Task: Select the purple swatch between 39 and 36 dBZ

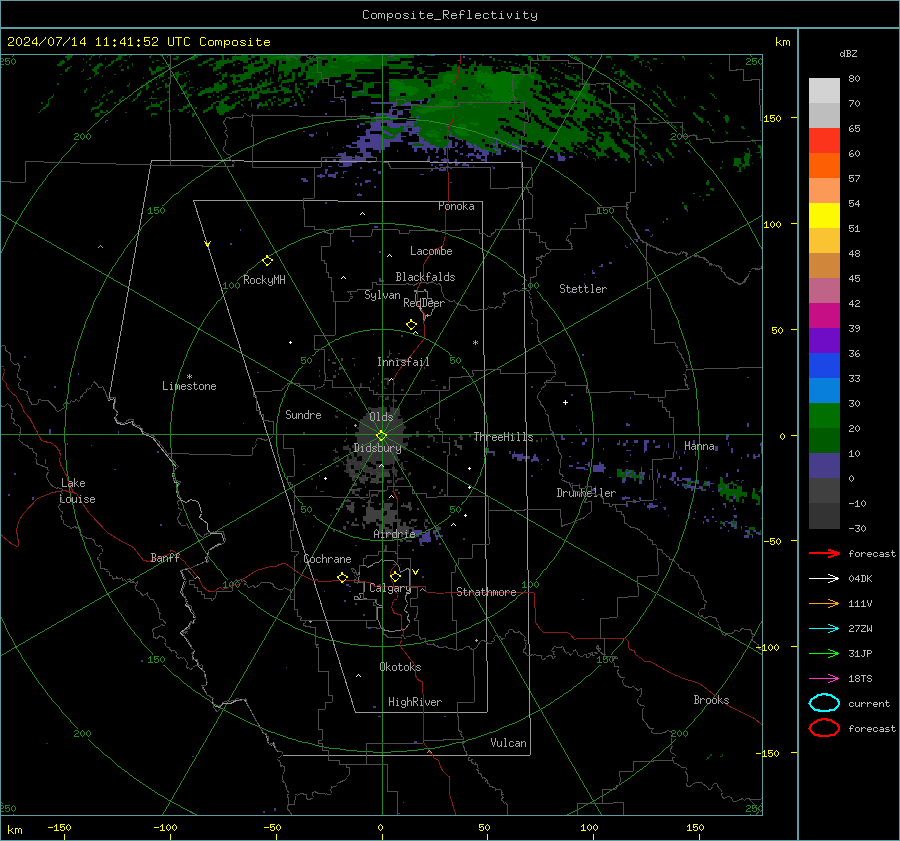Action: 824,340
